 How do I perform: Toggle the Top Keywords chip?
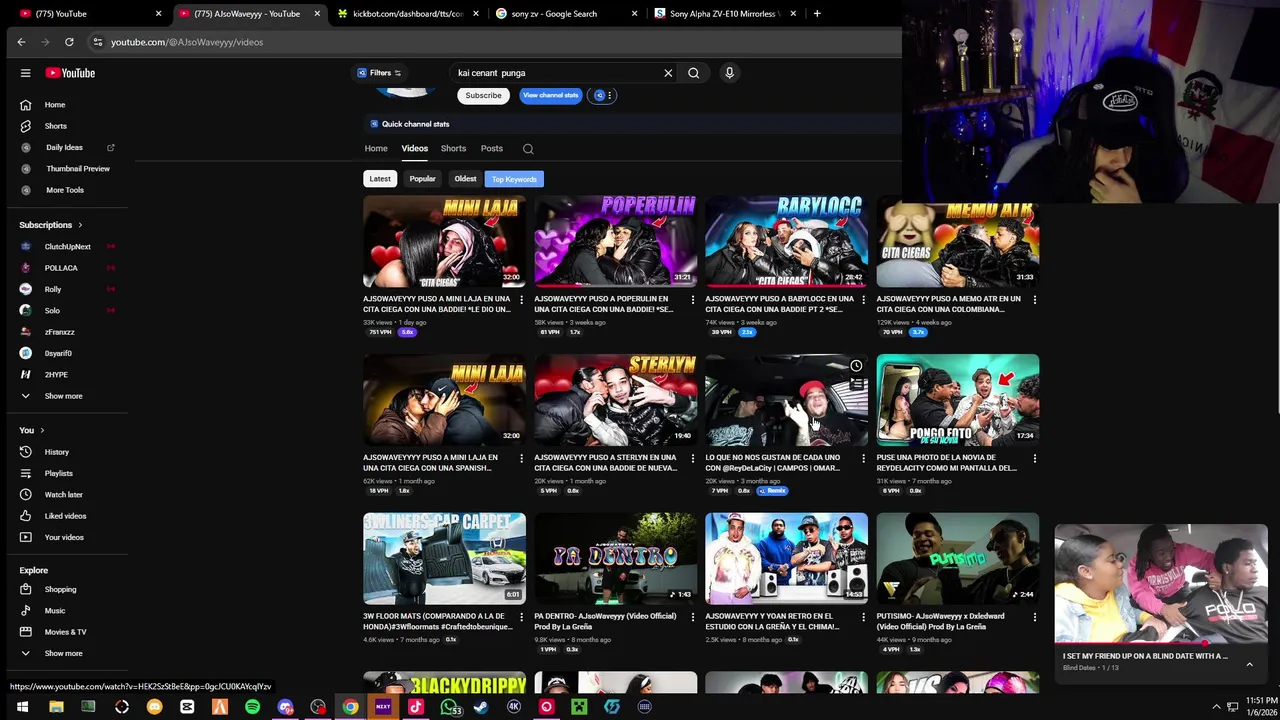click(514, 179)
